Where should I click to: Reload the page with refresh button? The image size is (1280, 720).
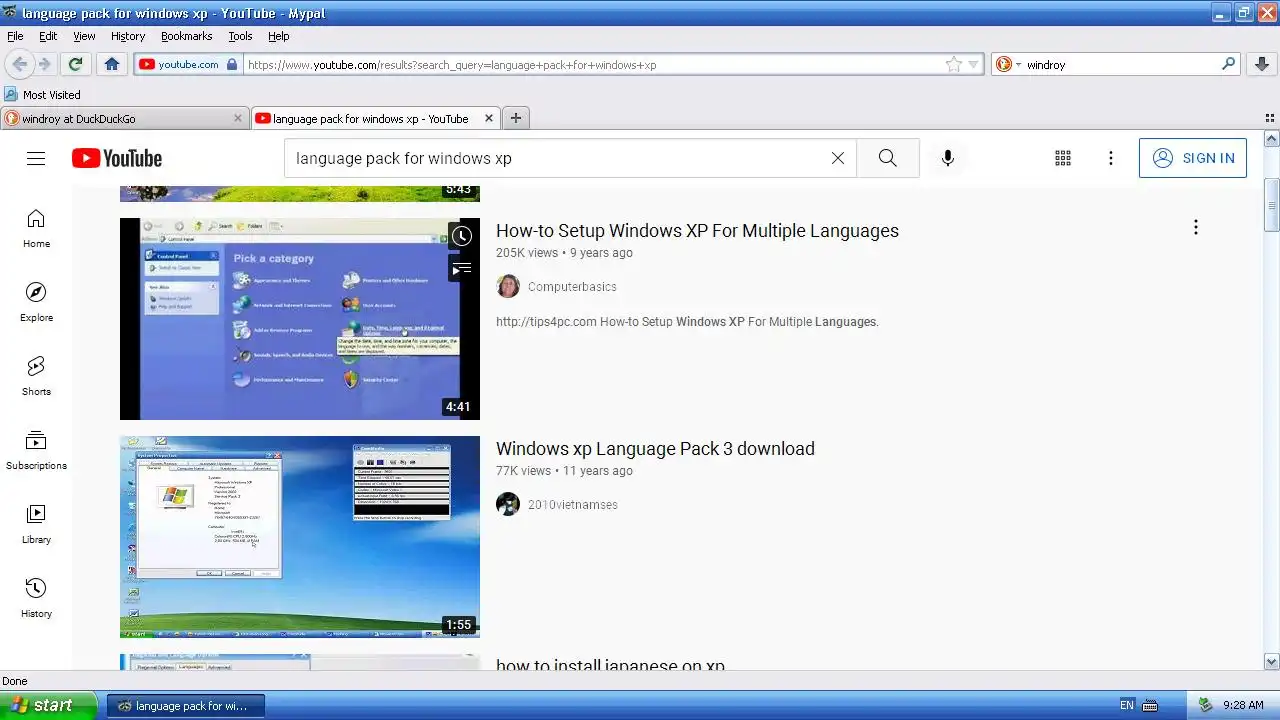tap(75, 64)
